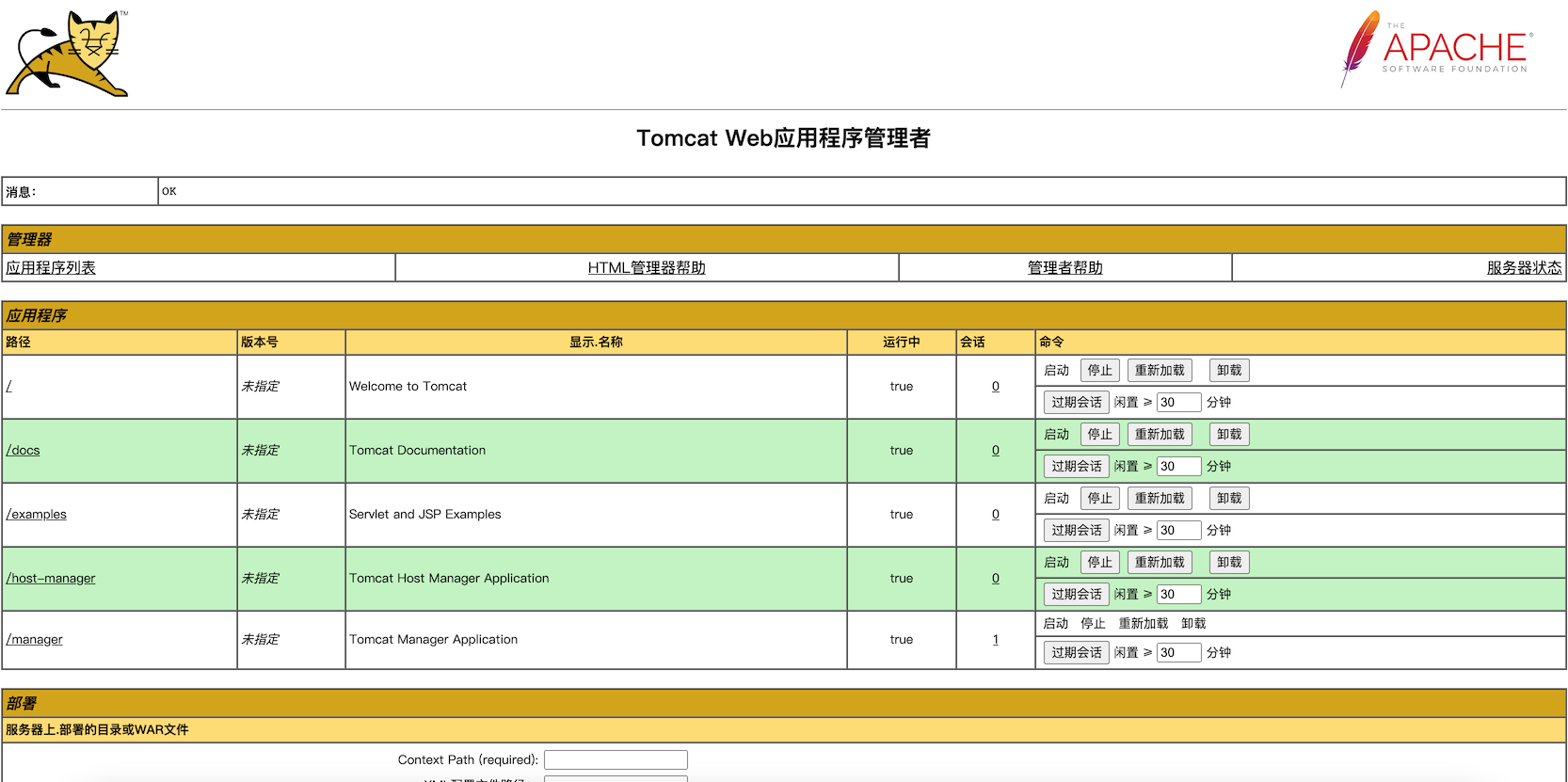Image resolution: width=1568 pixels, height=782 pixels.
Task: Click 卸载 button for /host-manager application
Action: [x=1228, y=563]
